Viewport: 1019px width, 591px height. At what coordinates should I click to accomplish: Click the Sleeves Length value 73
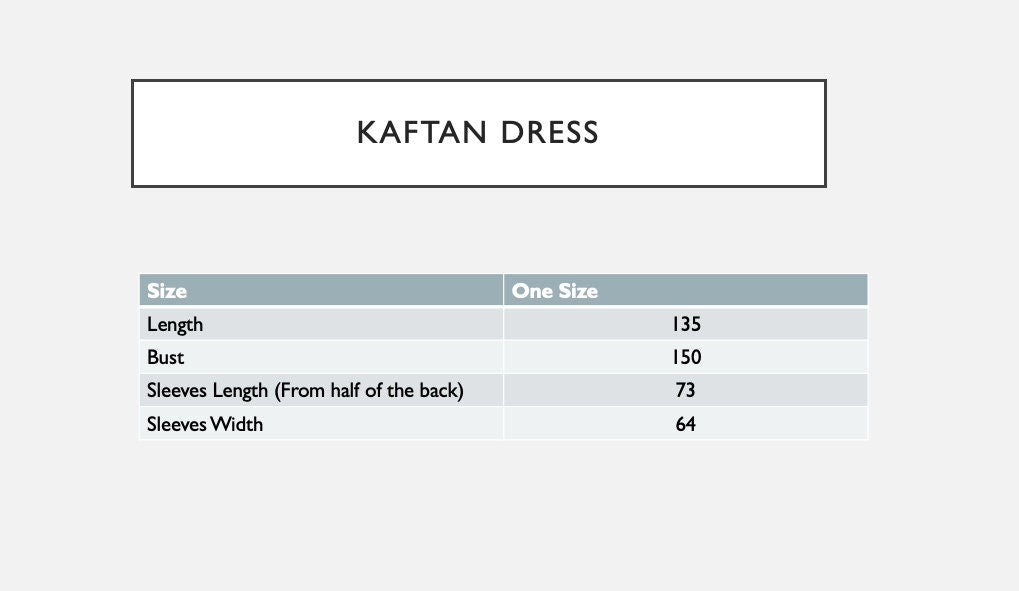tap(686, 390)
